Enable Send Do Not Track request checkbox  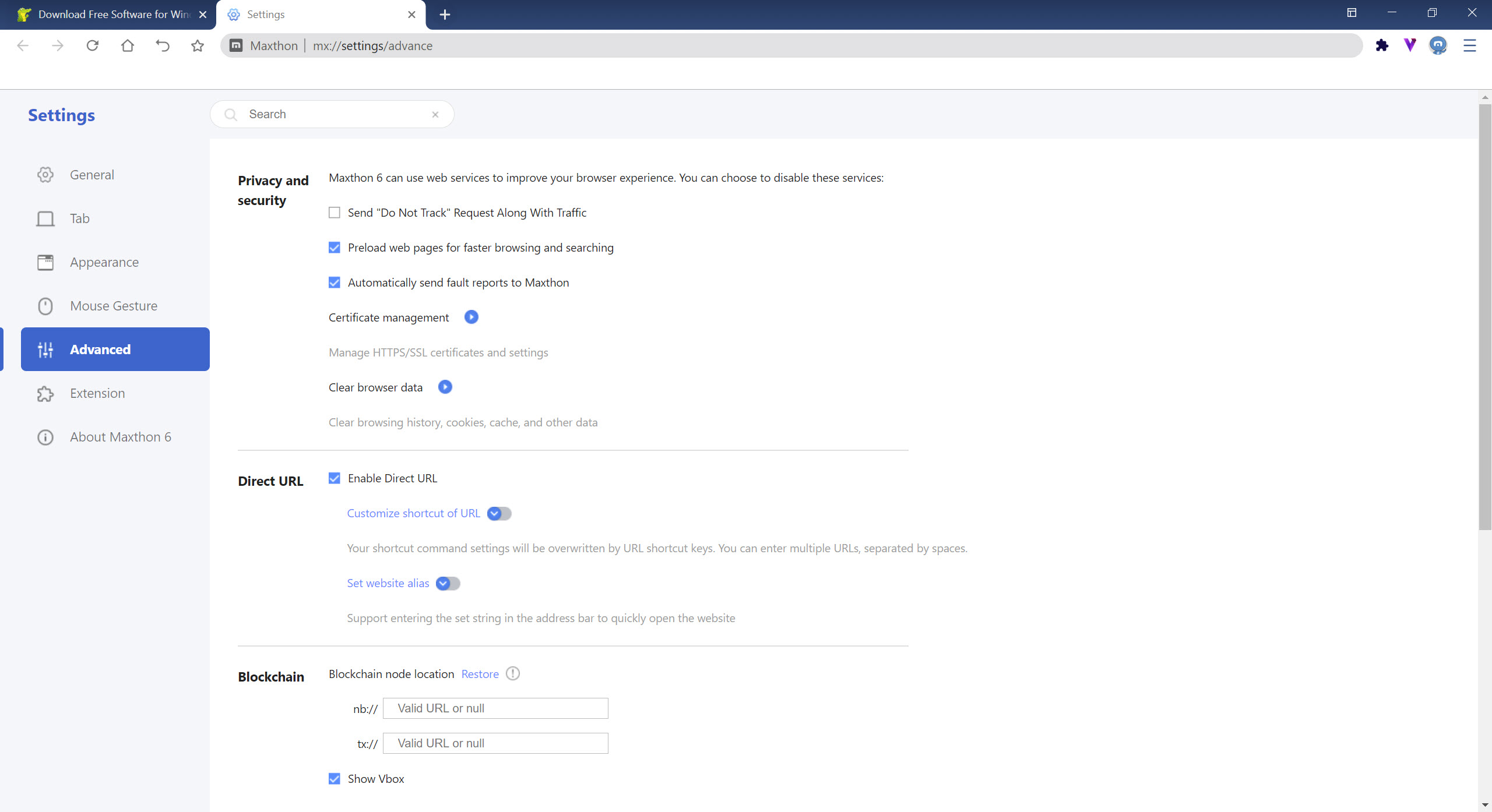tap(335, 213)
